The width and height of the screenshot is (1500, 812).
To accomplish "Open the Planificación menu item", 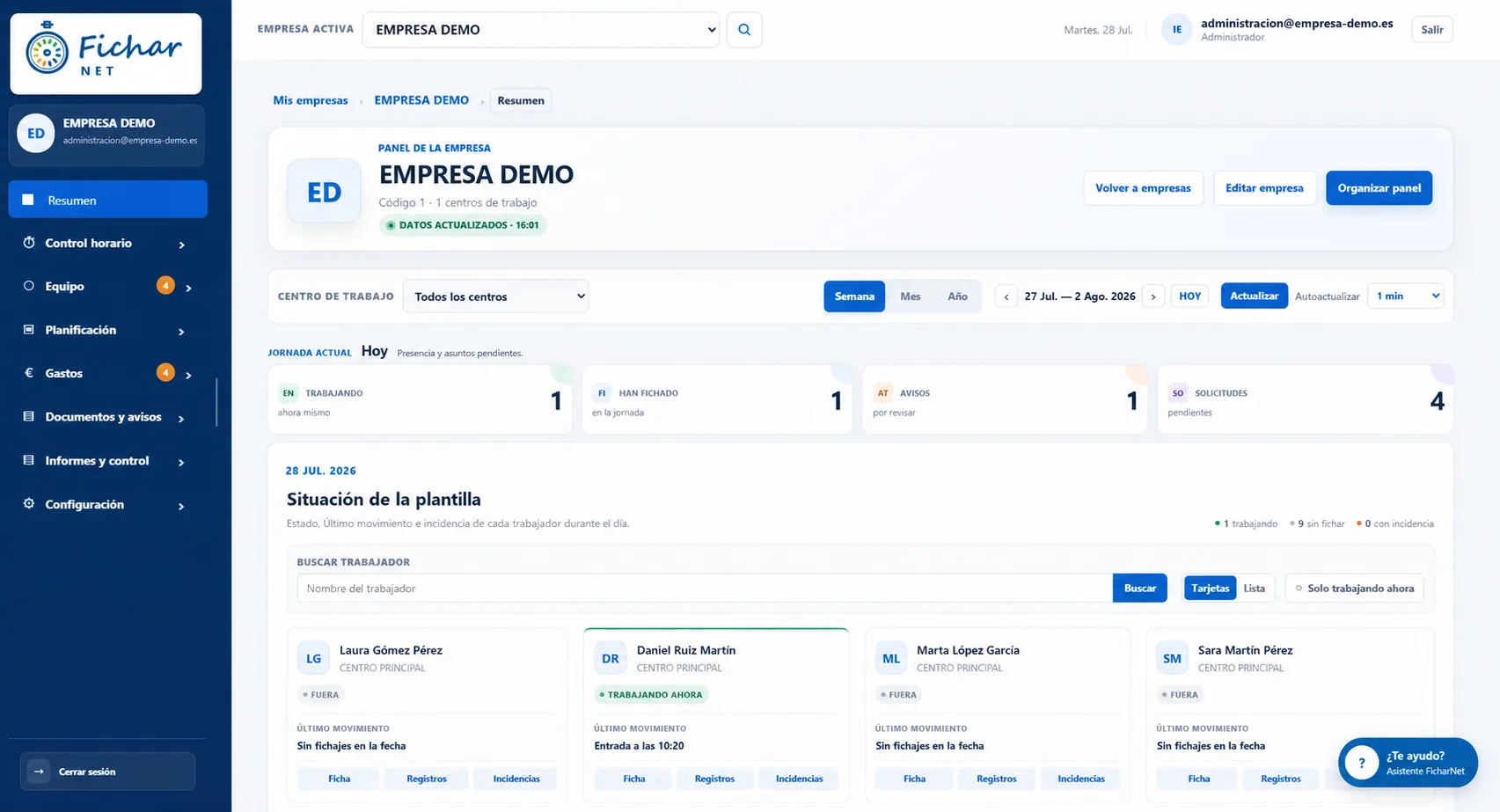I will tap(108, 330).
